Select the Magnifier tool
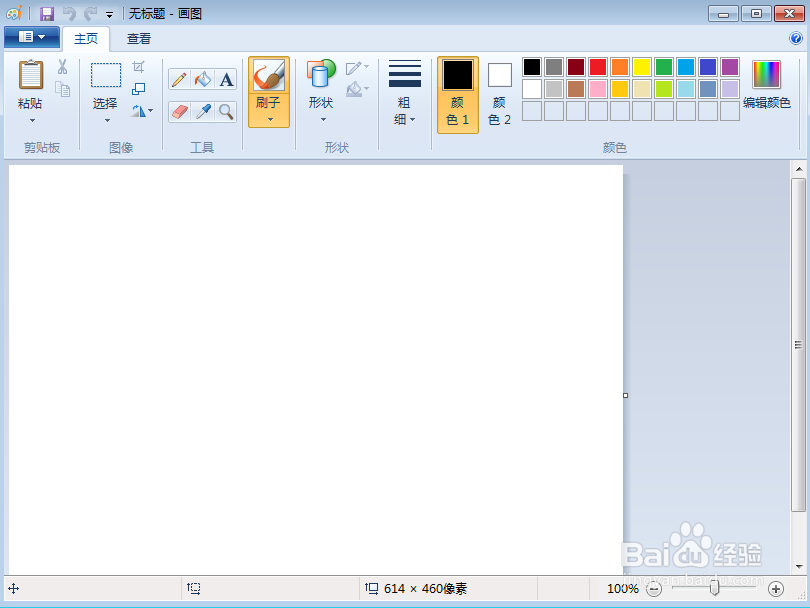This screenshot has width=810, height=608. 226,112
